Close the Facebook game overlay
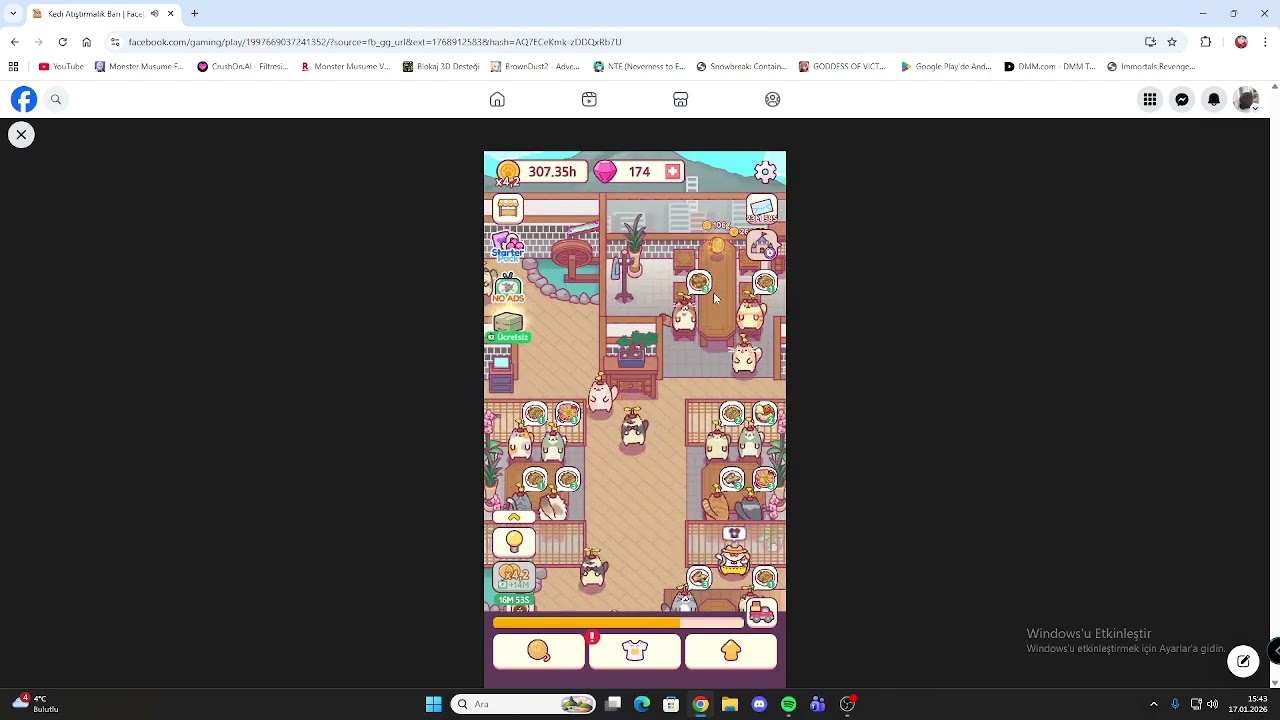This screenshot has height=720, width=1280. pyautogui.click(x=21, y=134)
